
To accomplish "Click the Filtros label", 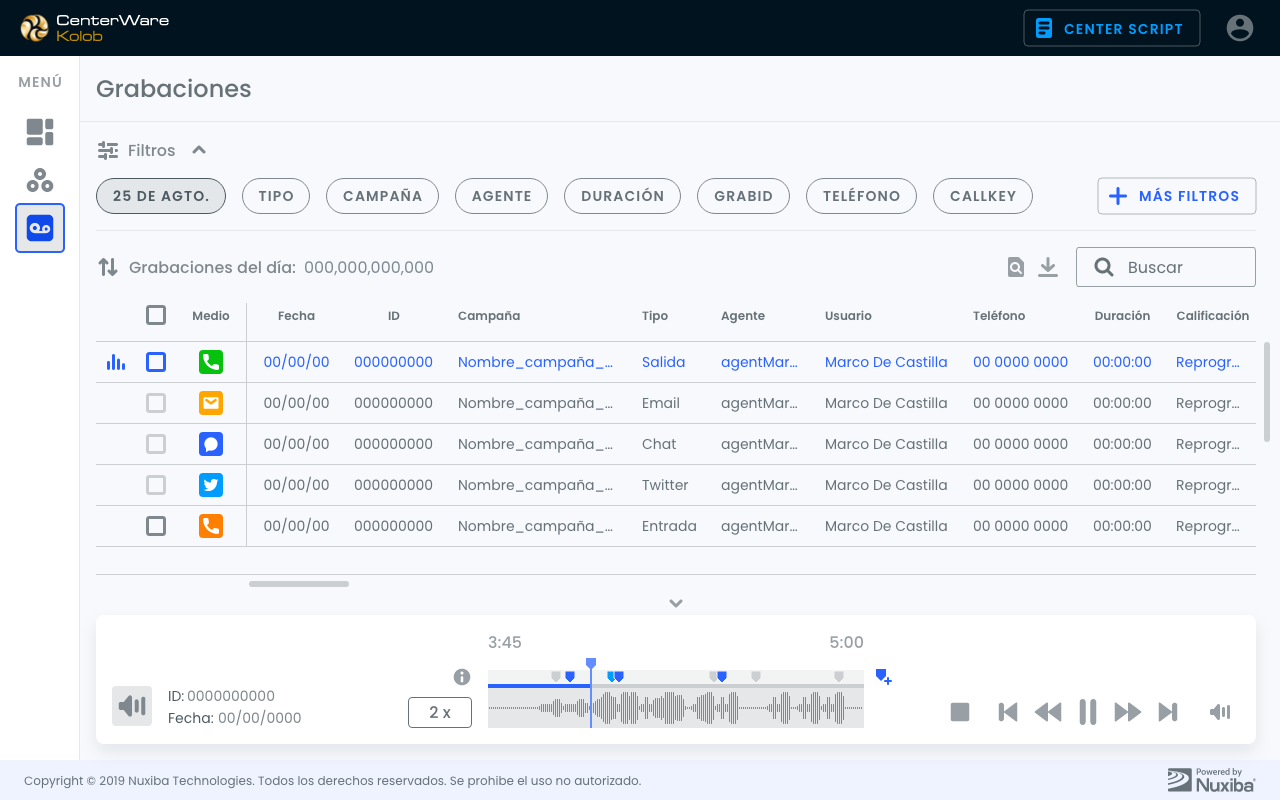I will pyautogui.click(x=151, y=150).
